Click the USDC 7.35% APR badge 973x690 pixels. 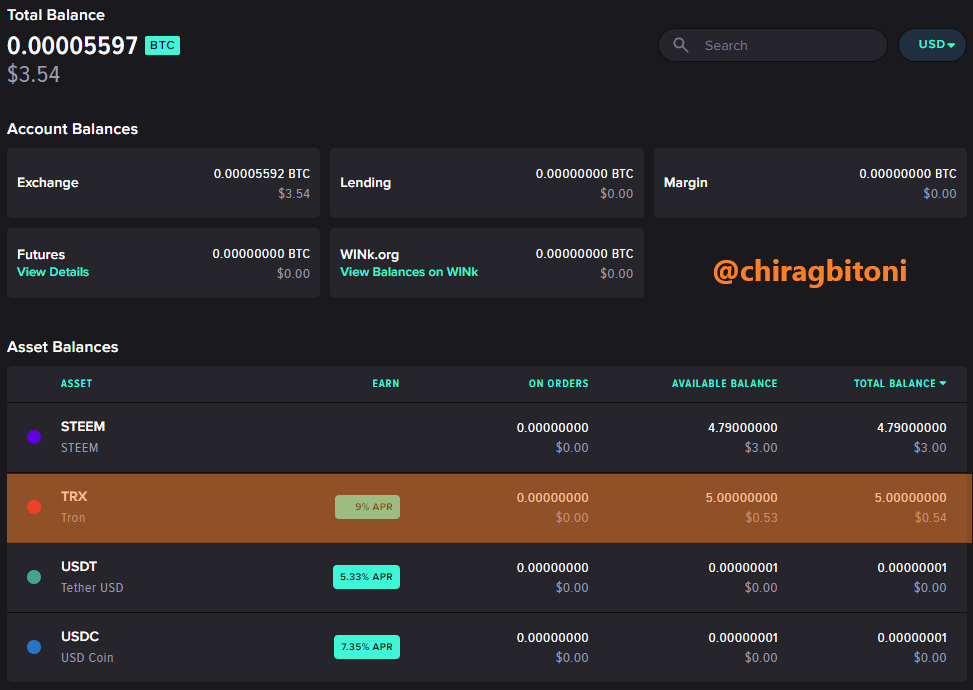[x=367, y=647]
